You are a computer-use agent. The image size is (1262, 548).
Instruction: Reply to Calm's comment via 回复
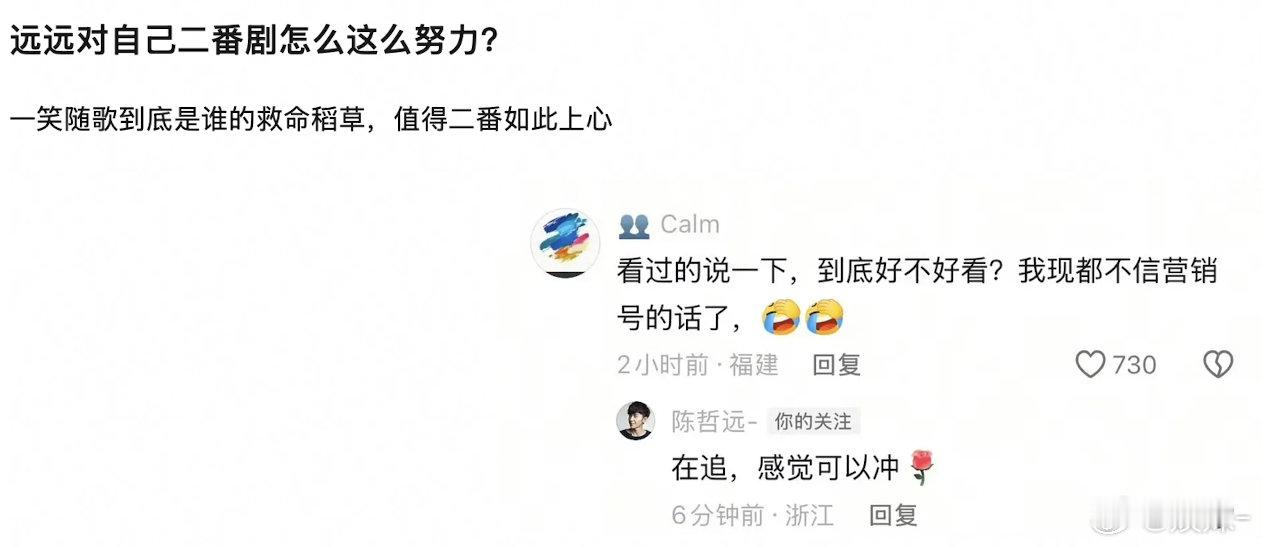point(836,365)
